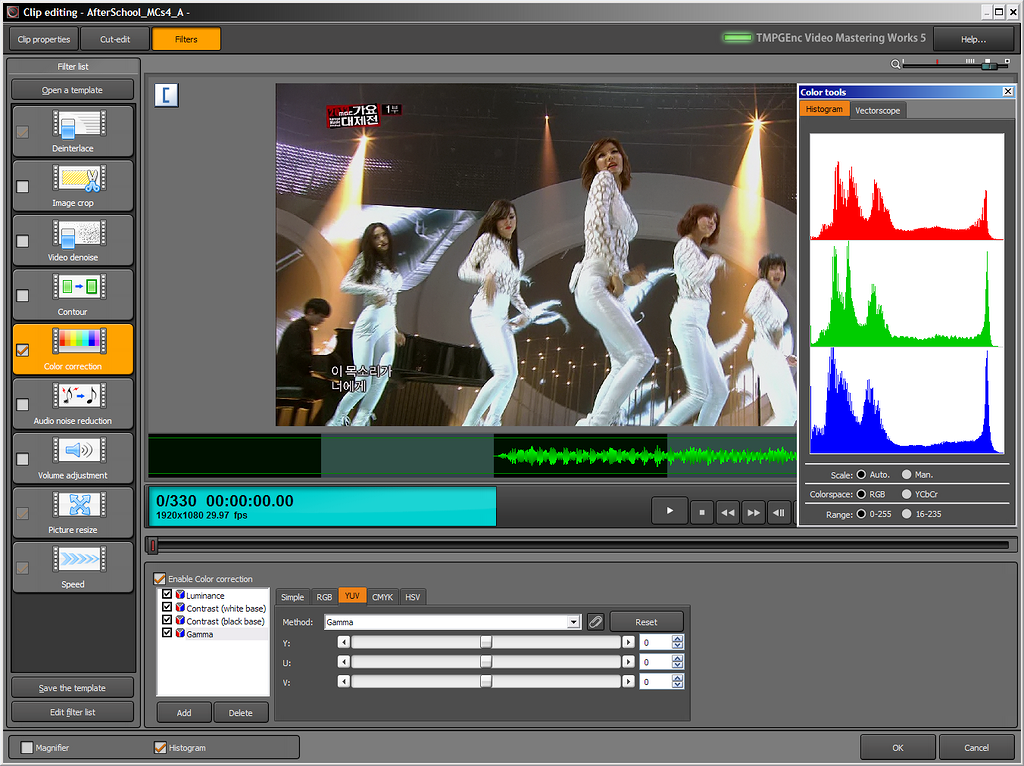
Task: Expand the Method dropdown
Action: click(574, 622)
